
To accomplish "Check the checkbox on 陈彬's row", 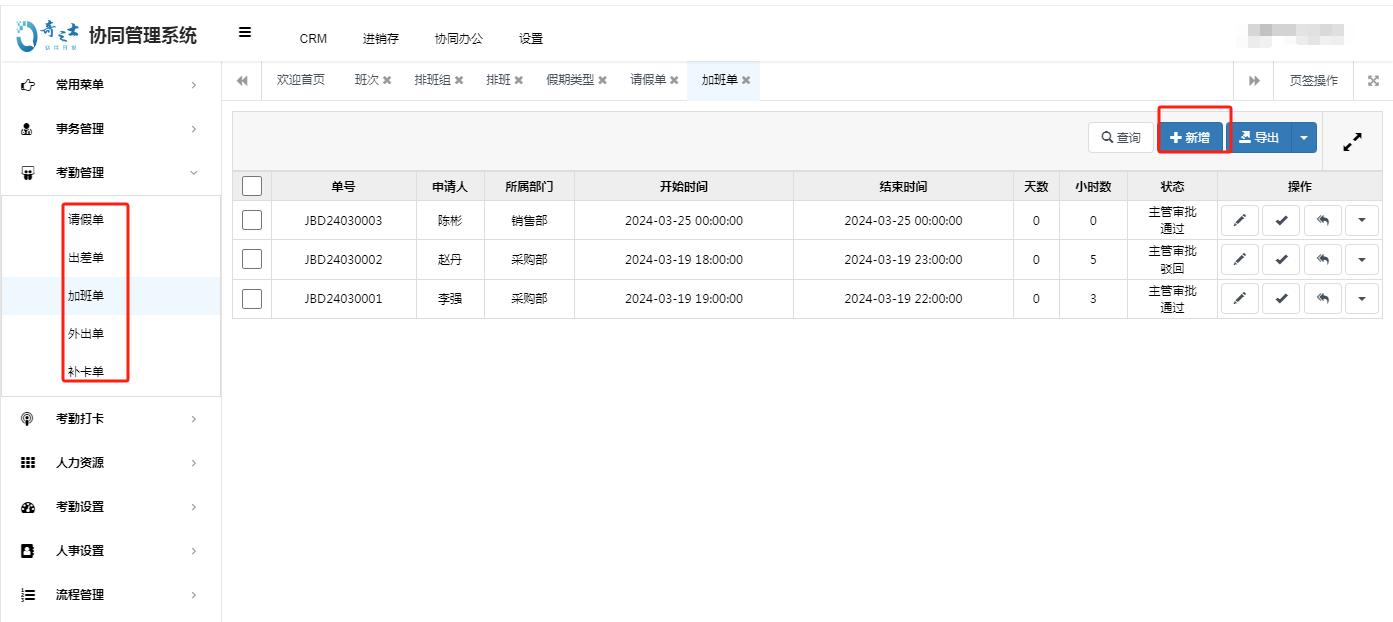I will [252, 220].
